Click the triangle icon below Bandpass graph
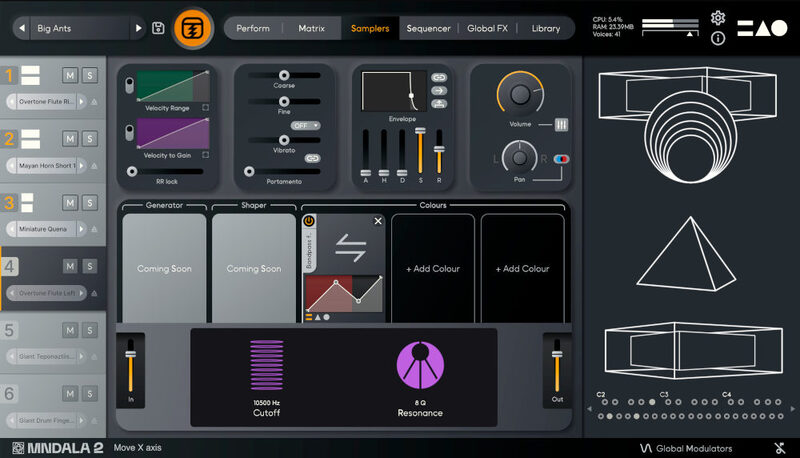The image size is (800, 458). [317, 317]
